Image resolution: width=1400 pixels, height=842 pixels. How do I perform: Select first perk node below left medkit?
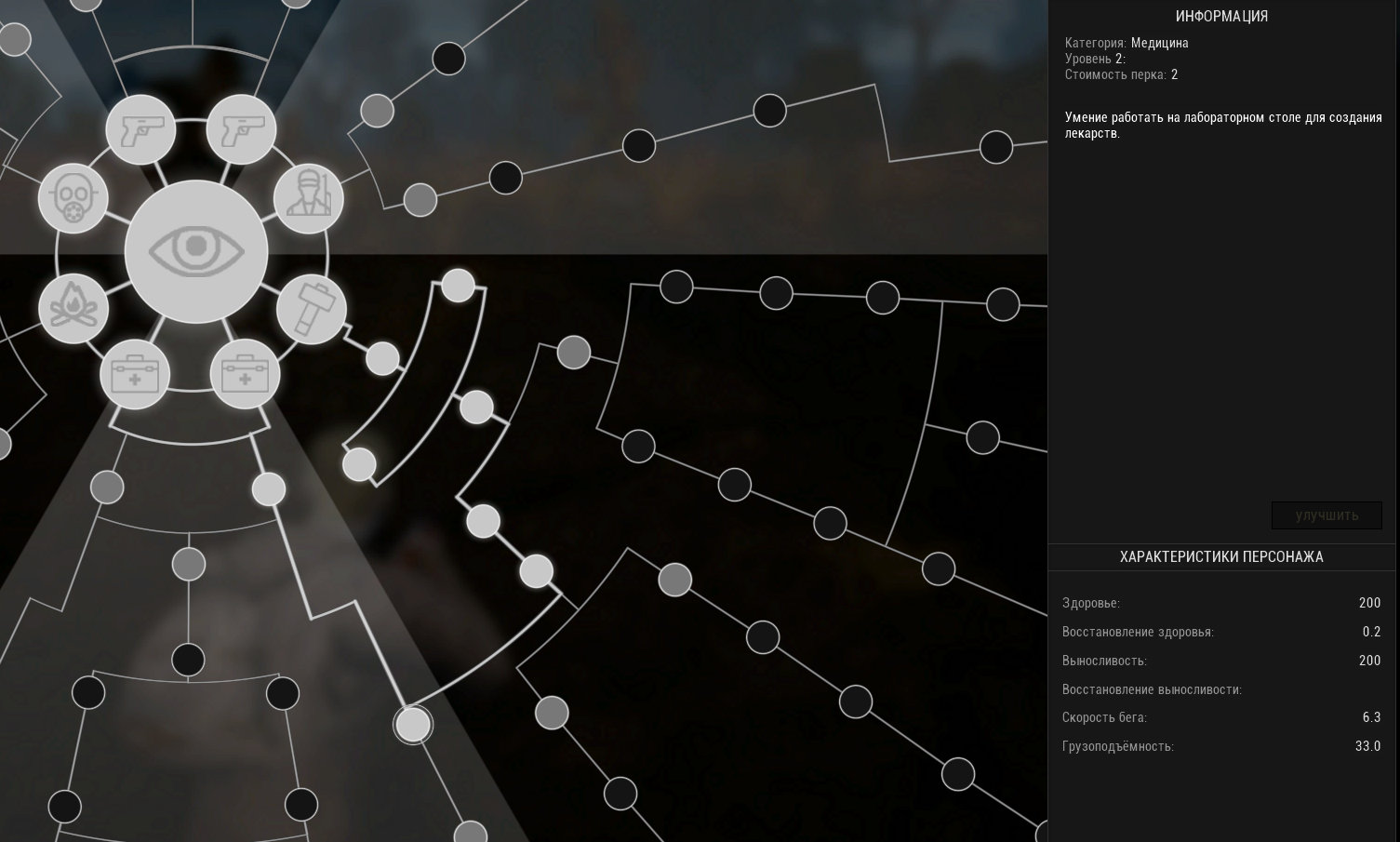click(x=107, y=487)
